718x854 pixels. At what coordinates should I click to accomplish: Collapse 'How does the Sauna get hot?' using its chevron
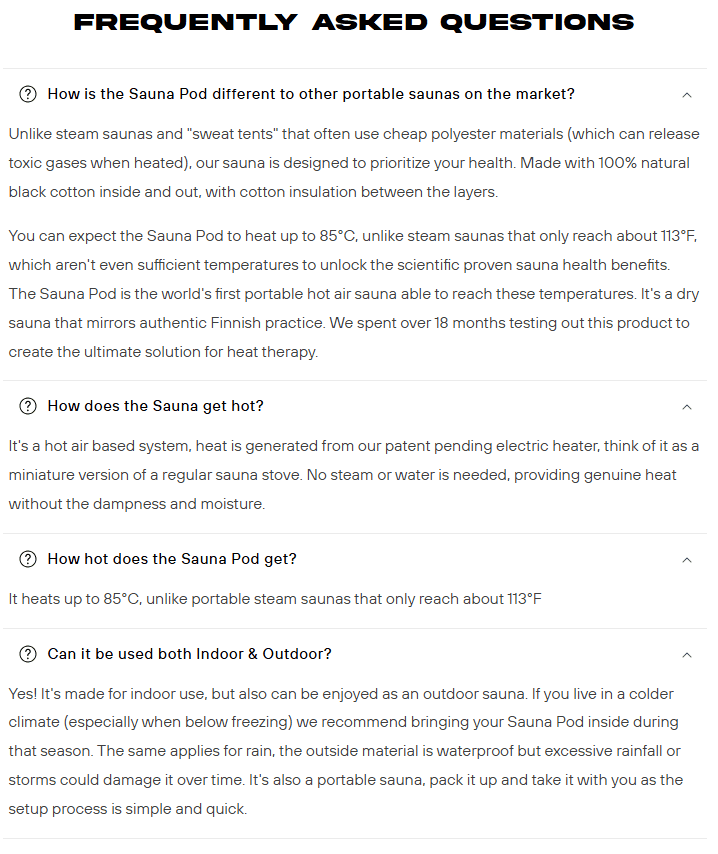pos(686,407)
